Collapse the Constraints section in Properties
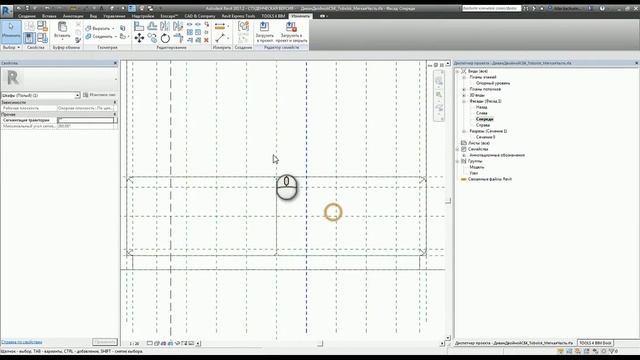The image size is (640, 360). [115, 102]
